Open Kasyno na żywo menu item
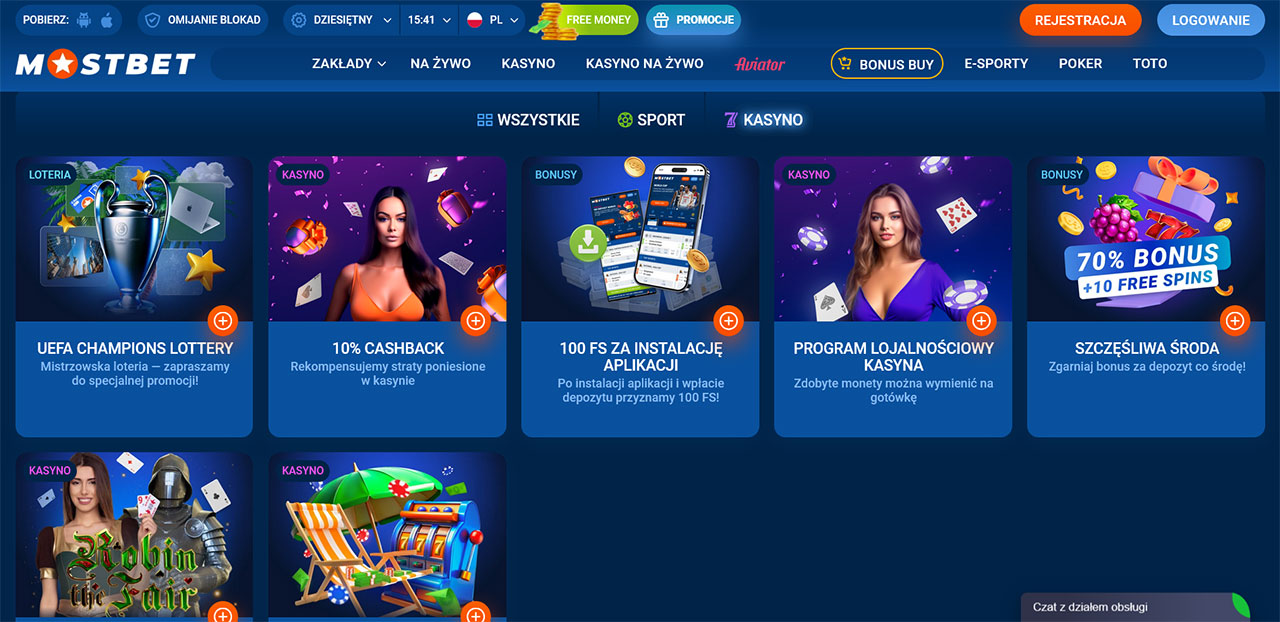 (644, 64)
